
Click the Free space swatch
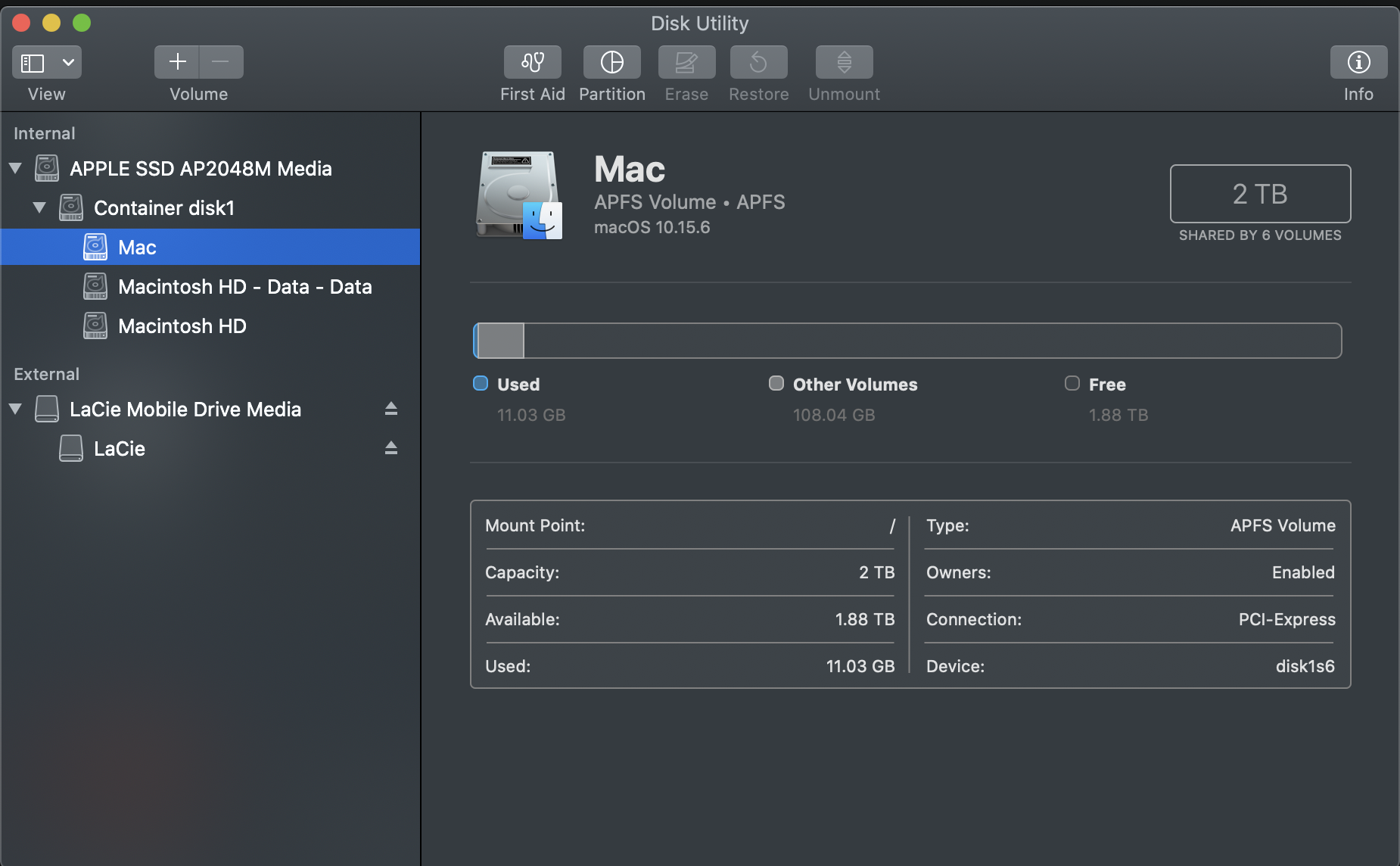coord(1072,383)
